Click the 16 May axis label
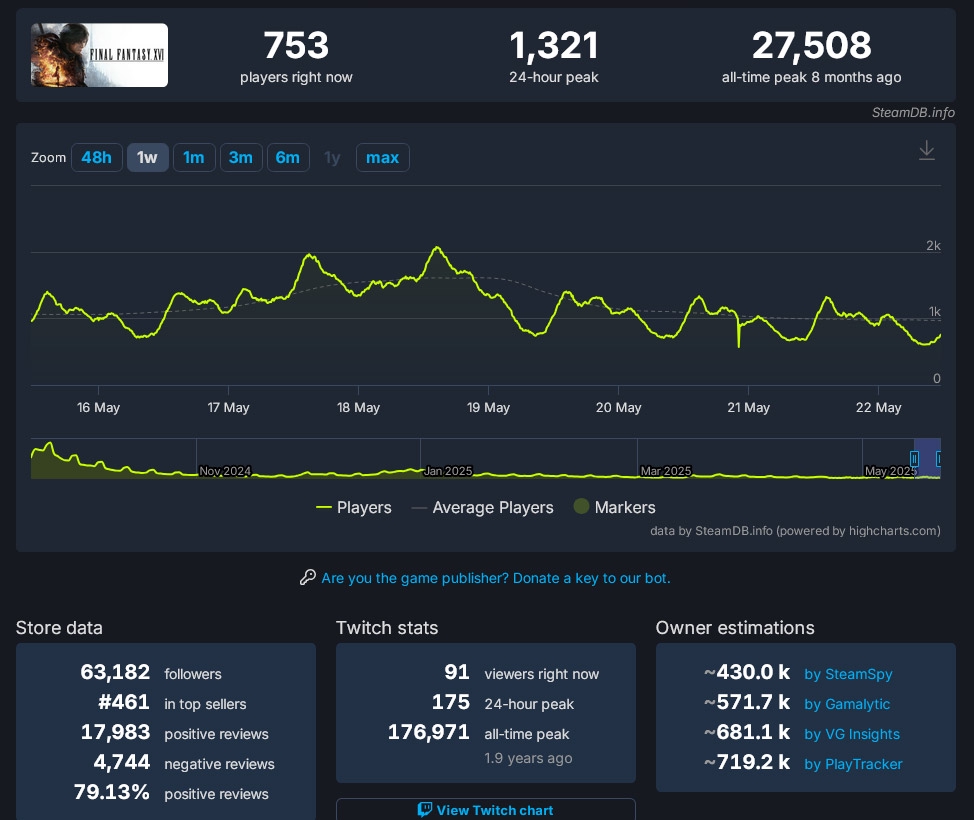This screenshot has width=974, height=820. [98, 408]
